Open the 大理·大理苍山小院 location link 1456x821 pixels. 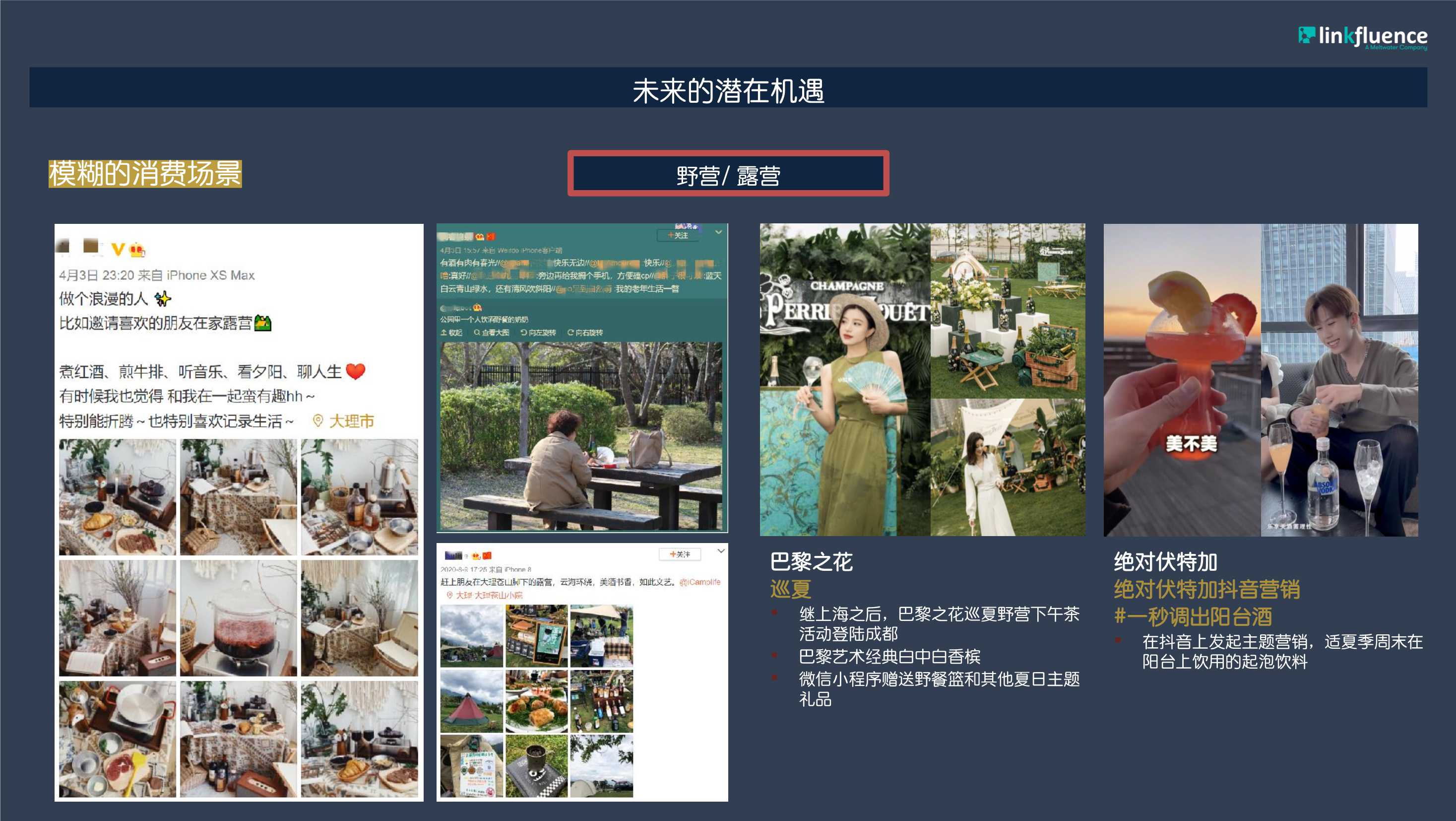[489, 595]
